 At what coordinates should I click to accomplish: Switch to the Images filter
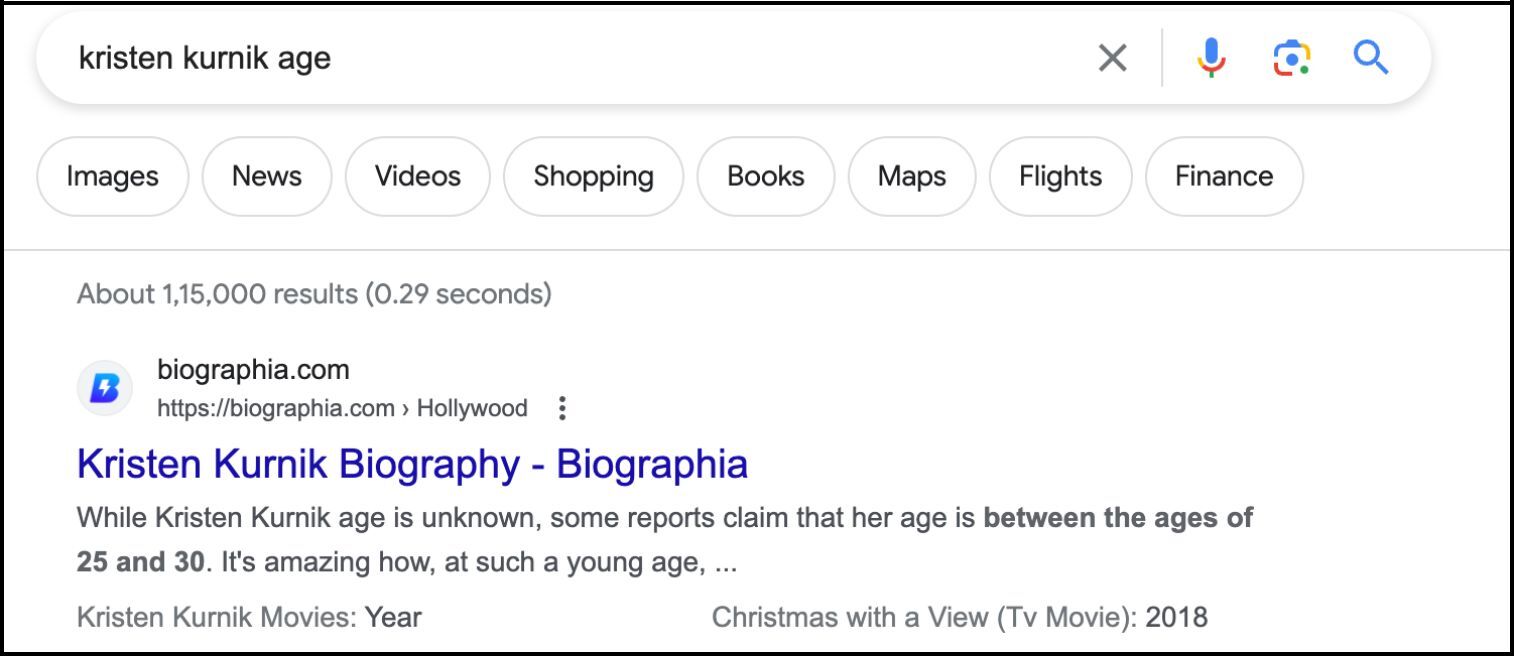pos(112,177)
